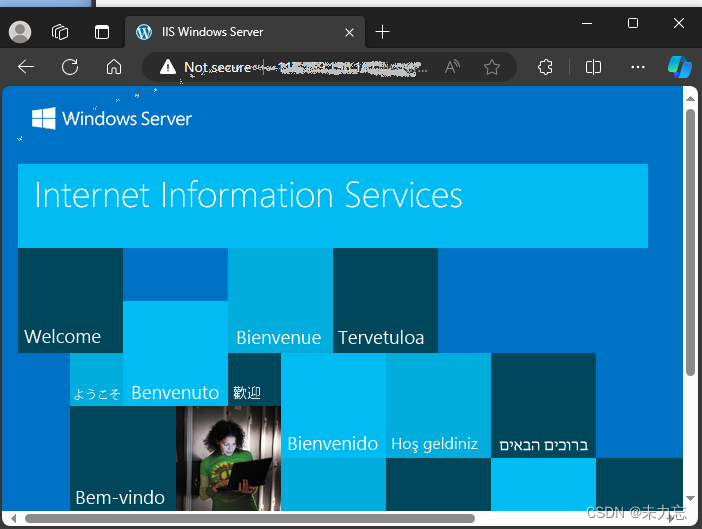
Task: Open the workspaces icon
Action: tap(60, 32)
